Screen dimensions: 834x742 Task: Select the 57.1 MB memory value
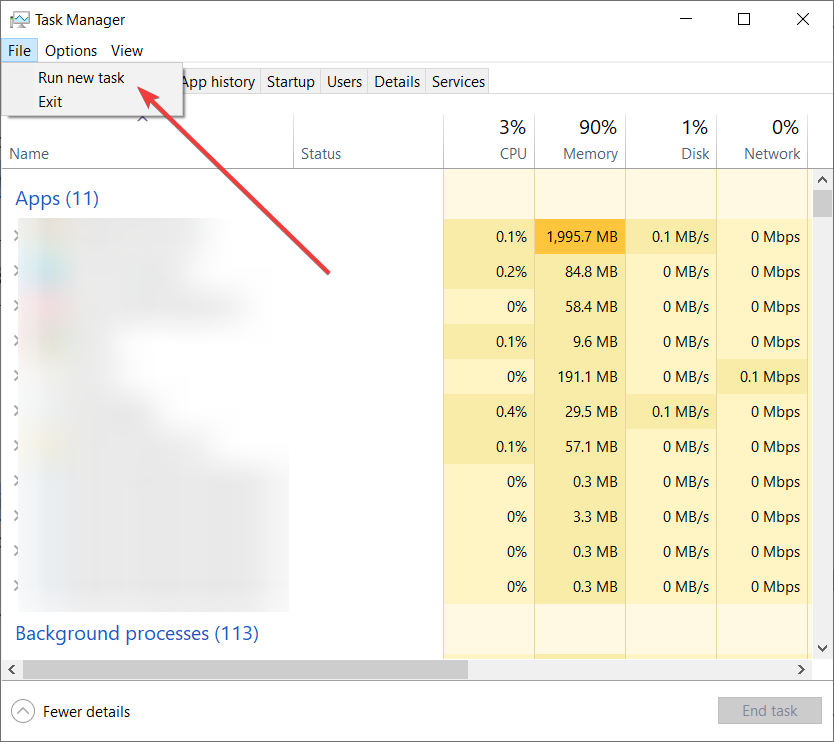click(591, 447)
